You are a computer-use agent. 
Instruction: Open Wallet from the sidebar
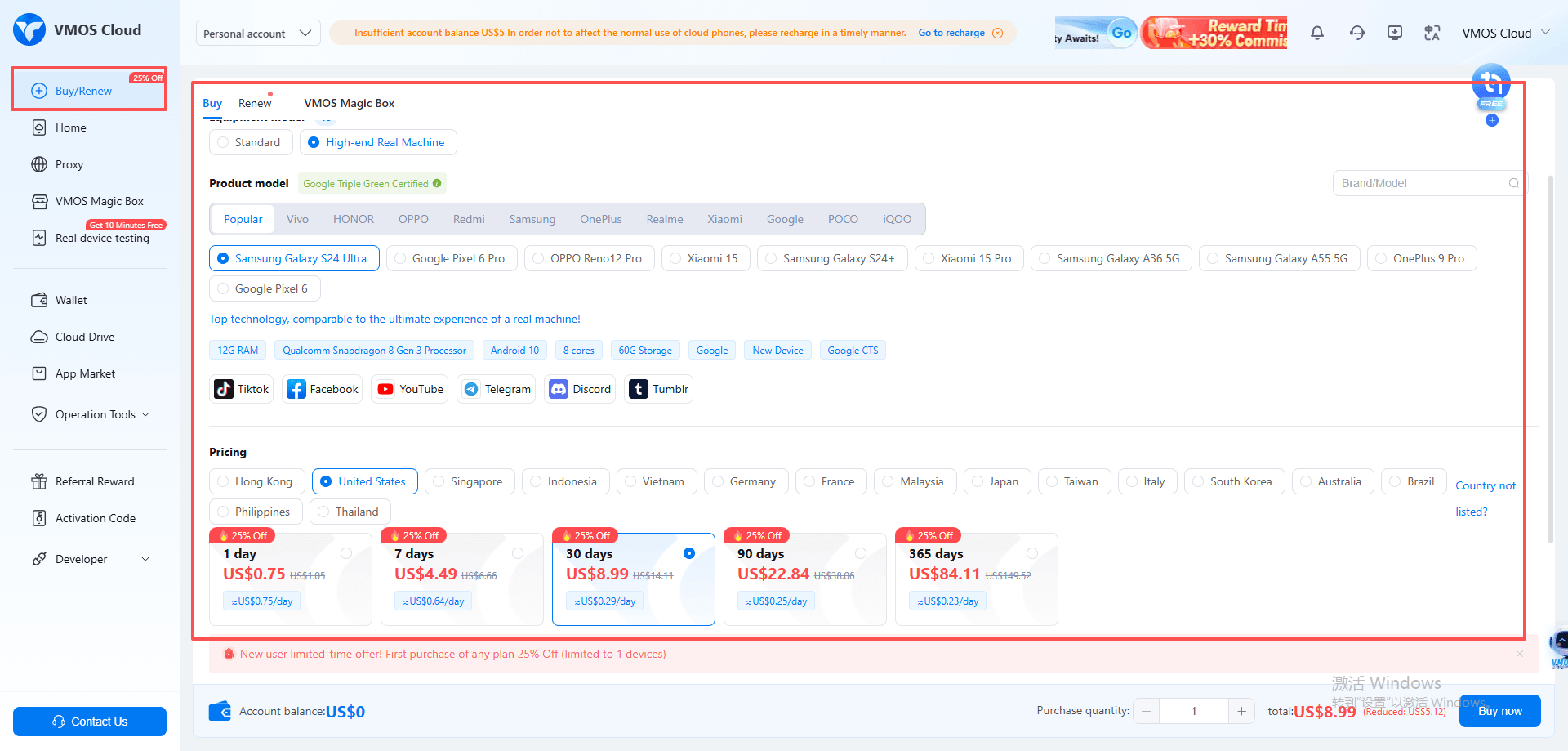pos(71,300)
